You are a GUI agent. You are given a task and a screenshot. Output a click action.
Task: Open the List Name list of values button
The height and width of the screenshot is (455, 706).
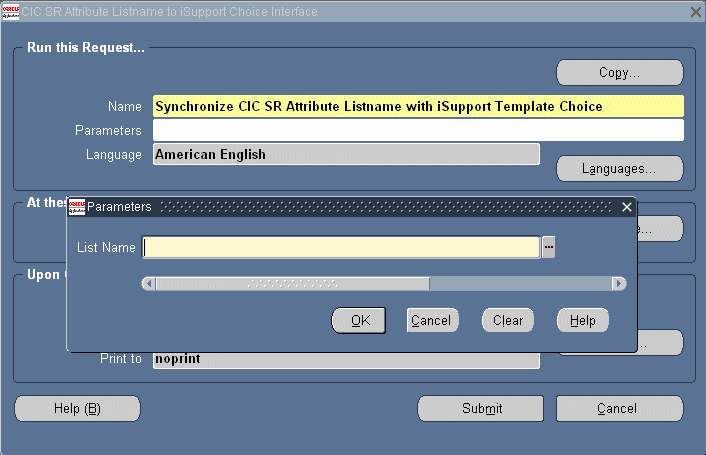click(548, 247)
